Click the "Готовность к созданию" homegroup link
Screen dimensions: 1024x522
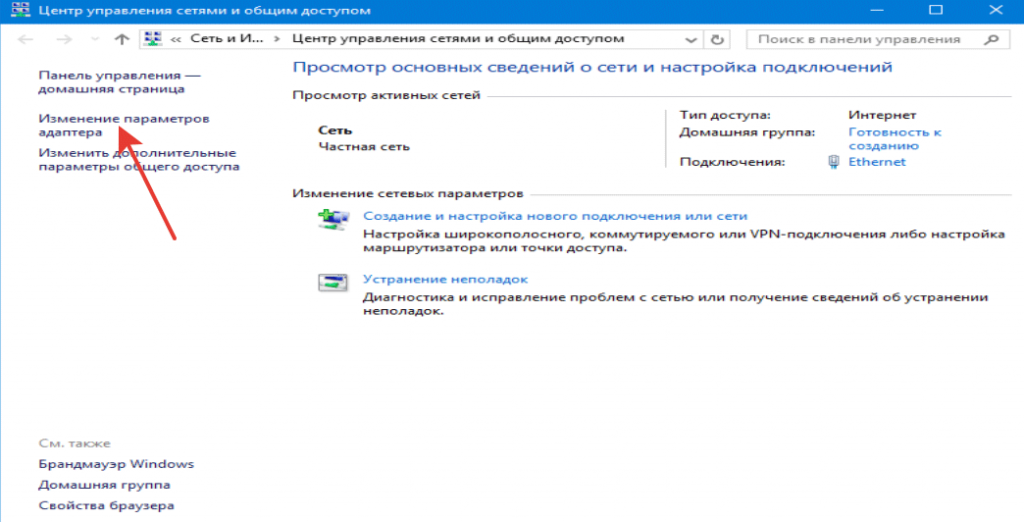pos(895,138)
